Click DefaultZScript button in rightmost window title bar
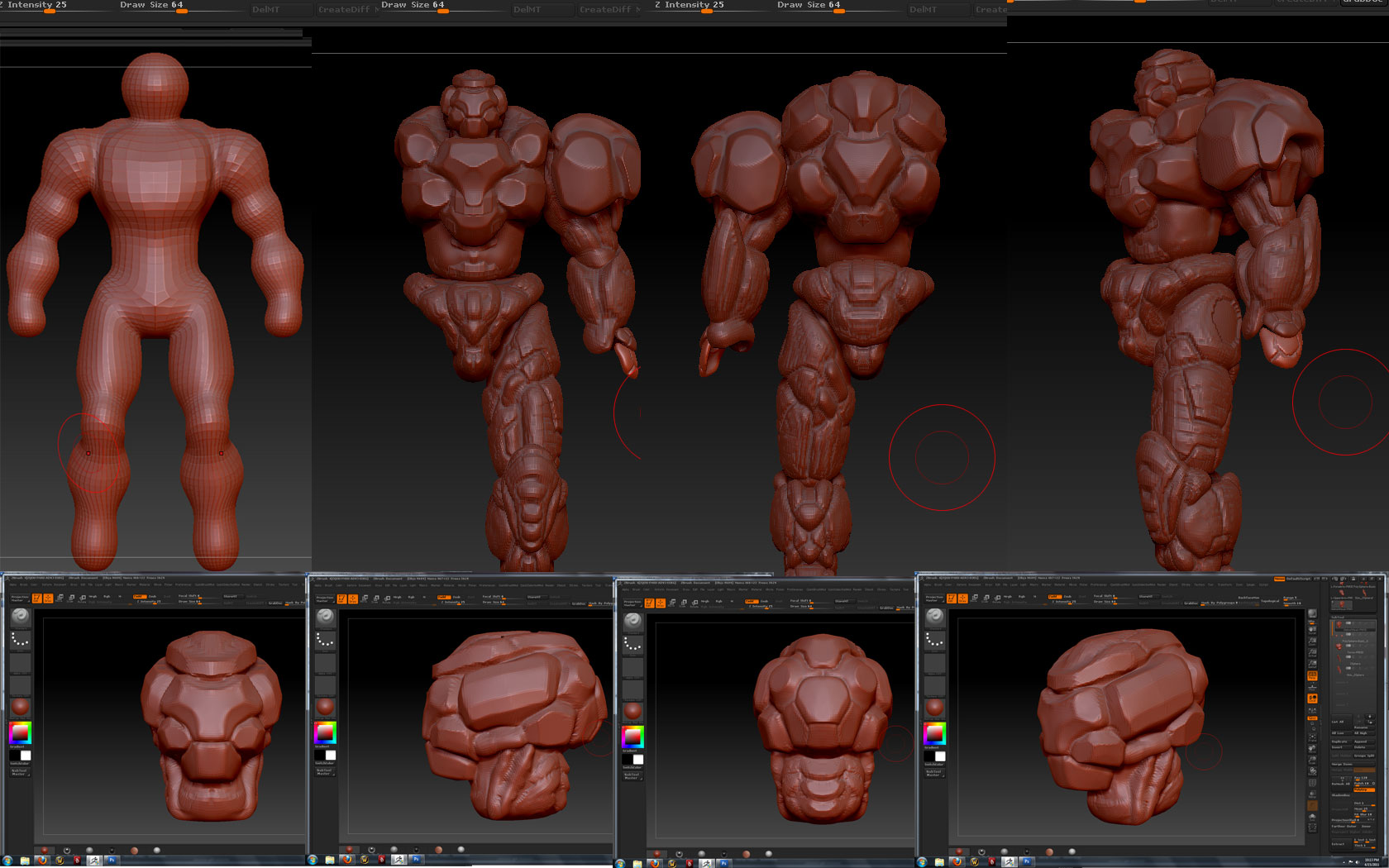This screenshot has height=868, width=1389. 1298,579
